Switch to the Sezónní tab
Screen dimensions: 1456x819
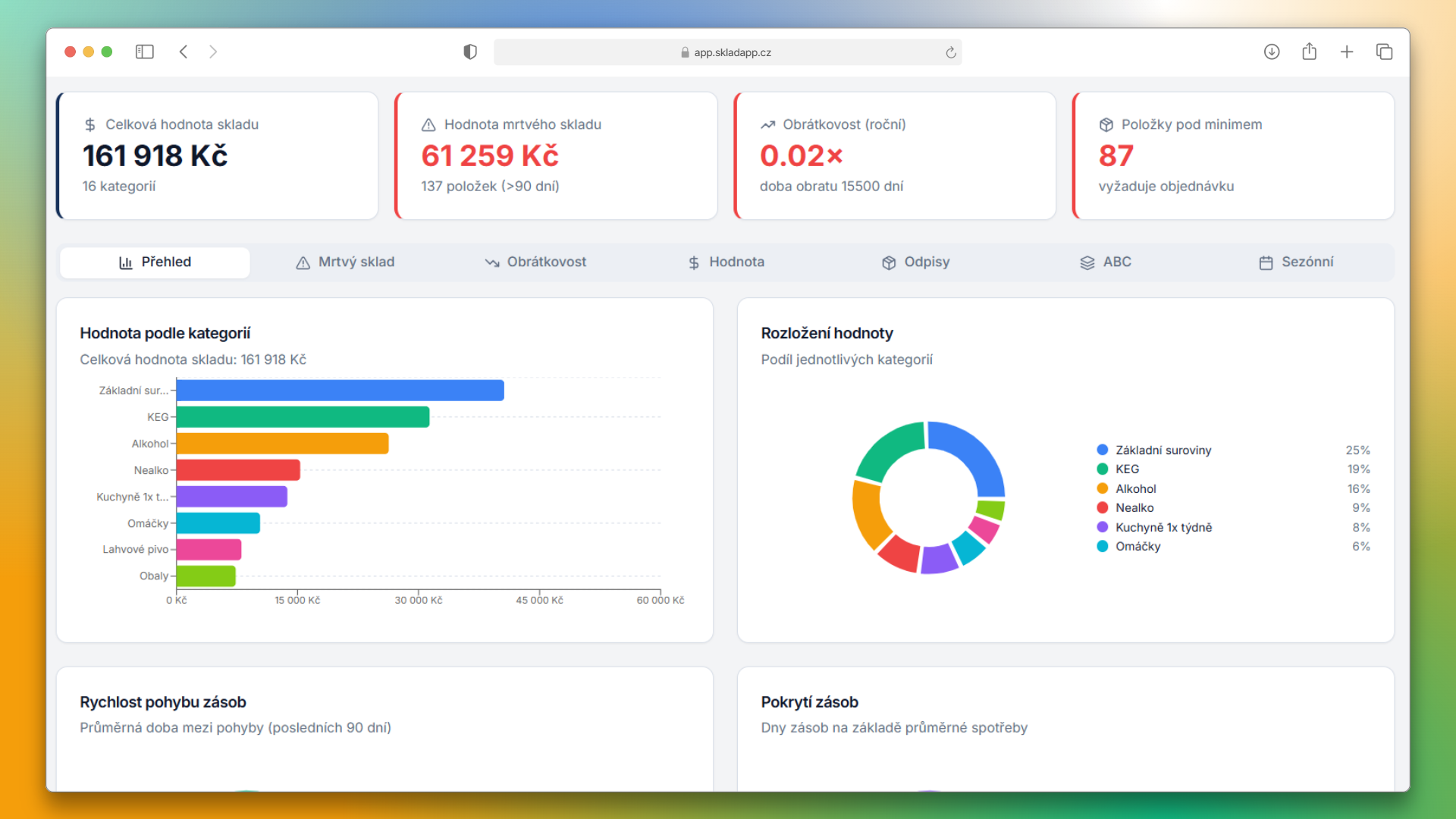tap(1296, 262)
